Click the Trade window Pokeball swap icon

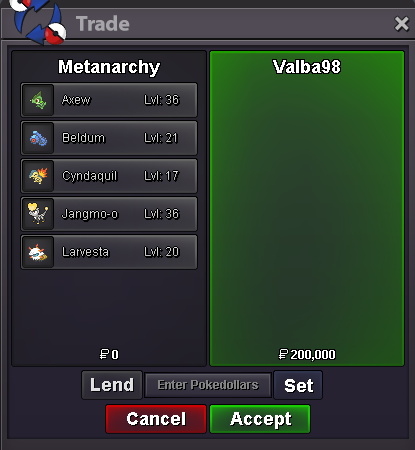click(x=38, y=21)
